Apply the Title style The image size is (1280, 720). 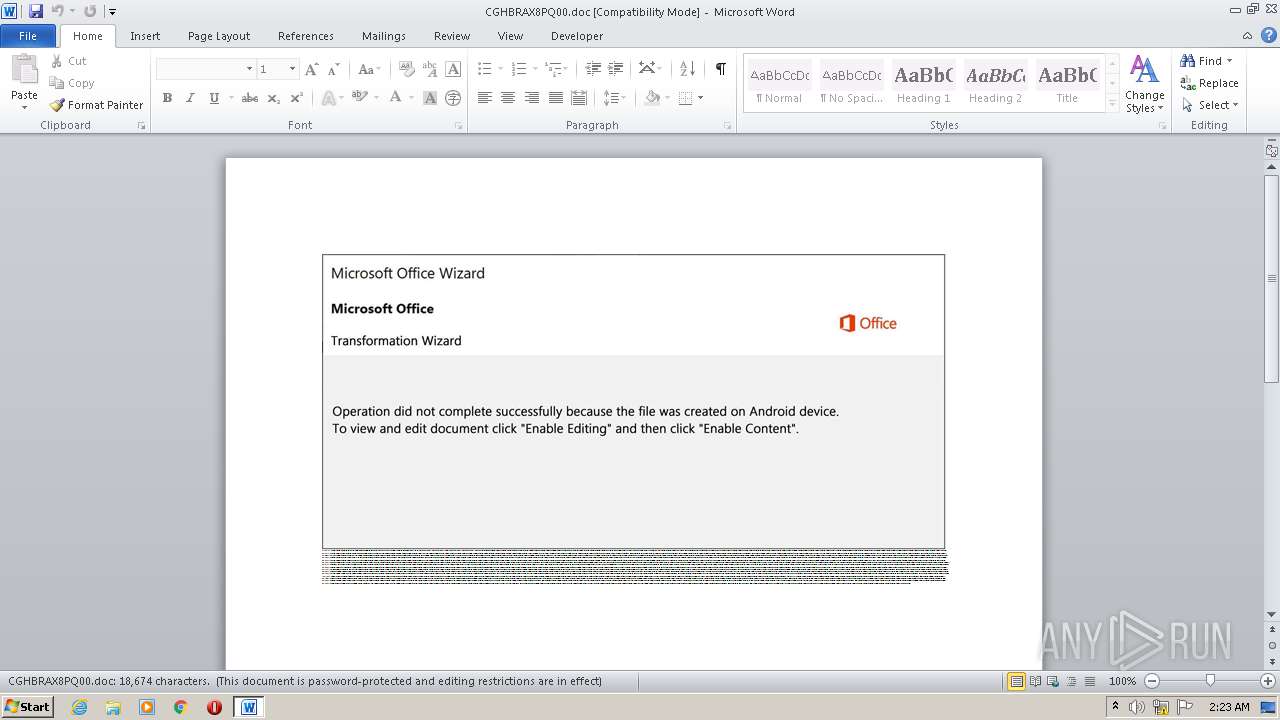(1067, 84)
